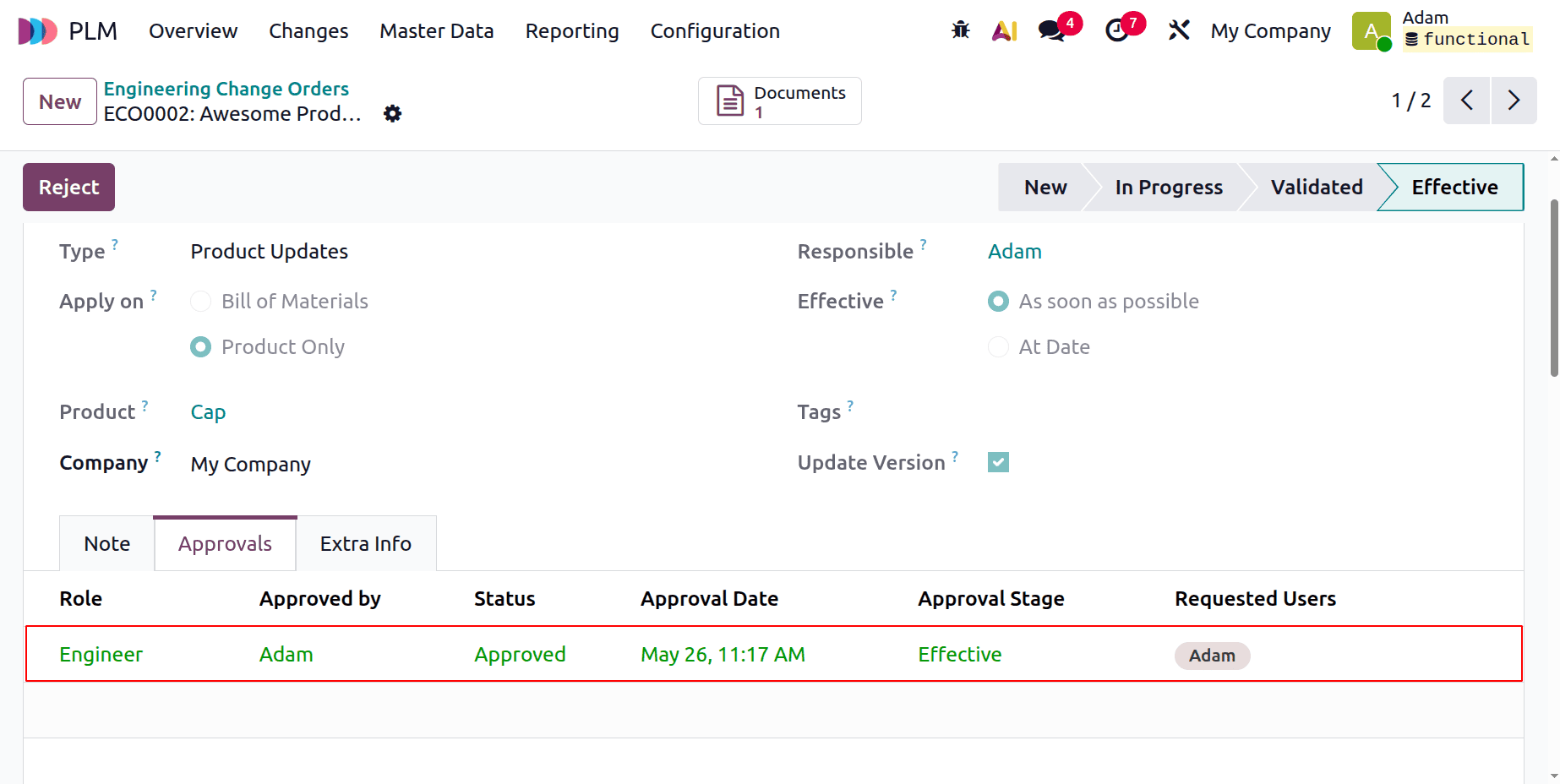Show help tooltip for Responsible field
This screenshot has height=784, width=1560.
(x=923, y=244)
